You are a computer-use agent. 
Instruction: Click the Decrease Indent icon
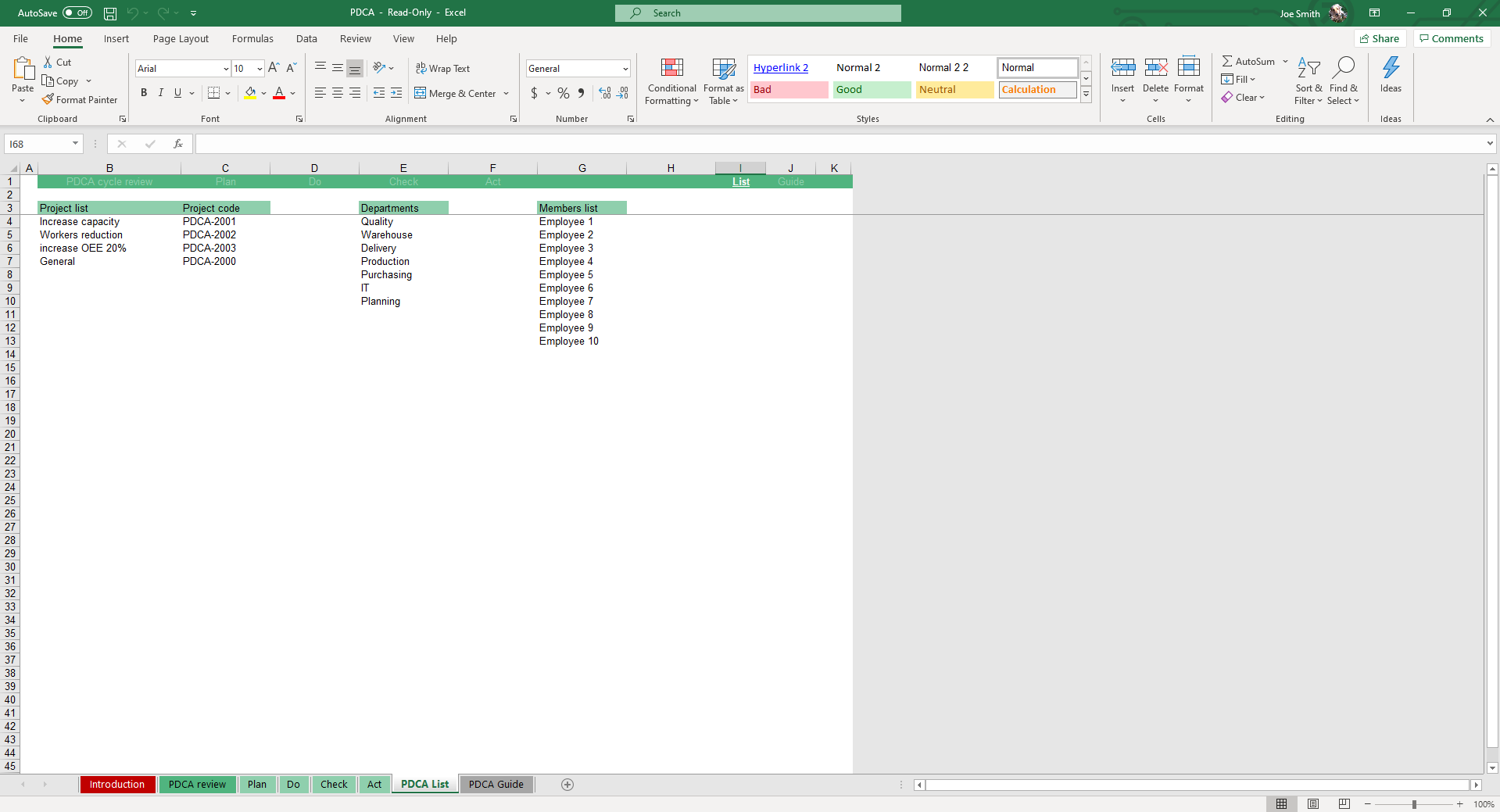pyautogui.click(x=379, y=93)
